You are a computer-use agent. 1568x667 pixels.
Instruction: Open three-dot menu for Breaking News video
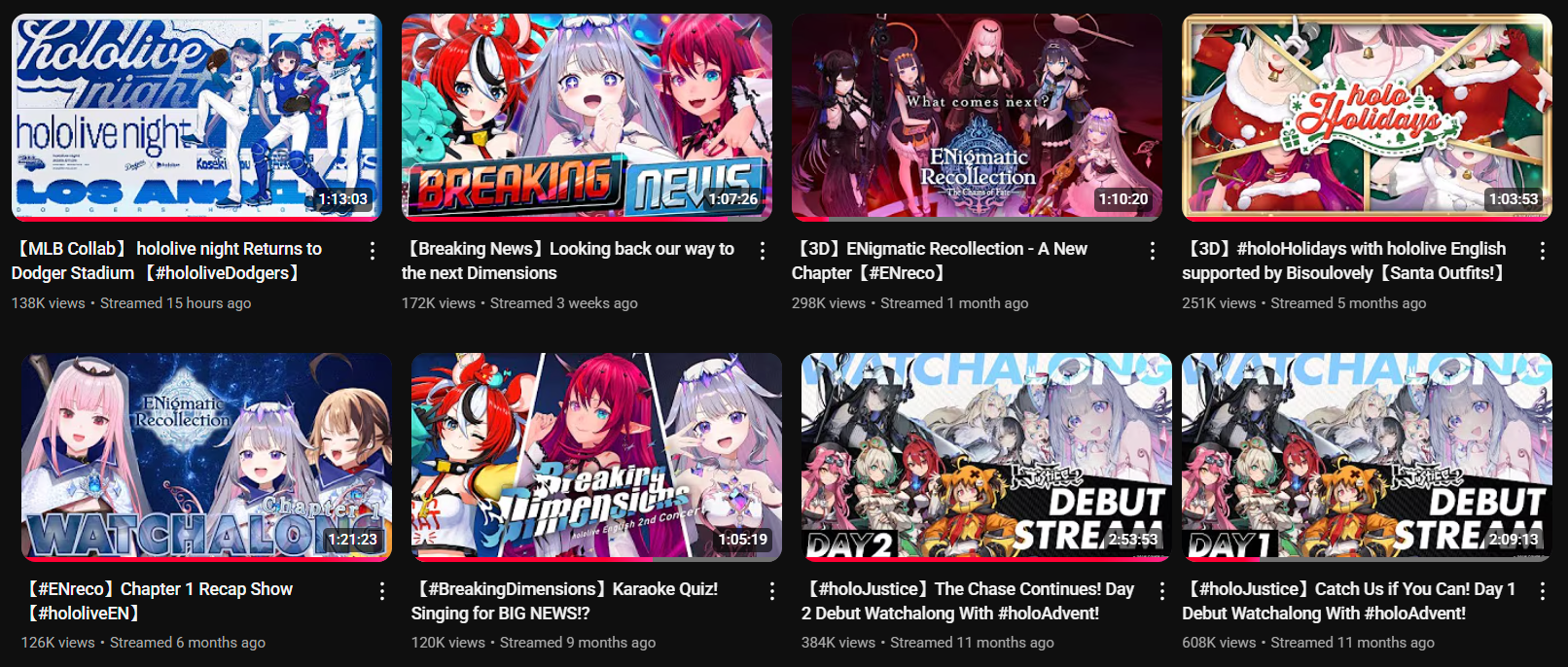pos(762,251)
